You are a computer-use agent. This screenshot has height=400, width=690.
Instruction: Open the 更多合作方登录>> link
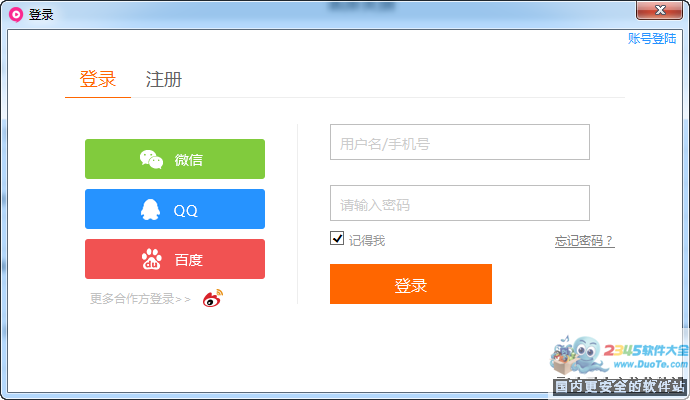tap(140, 299)
